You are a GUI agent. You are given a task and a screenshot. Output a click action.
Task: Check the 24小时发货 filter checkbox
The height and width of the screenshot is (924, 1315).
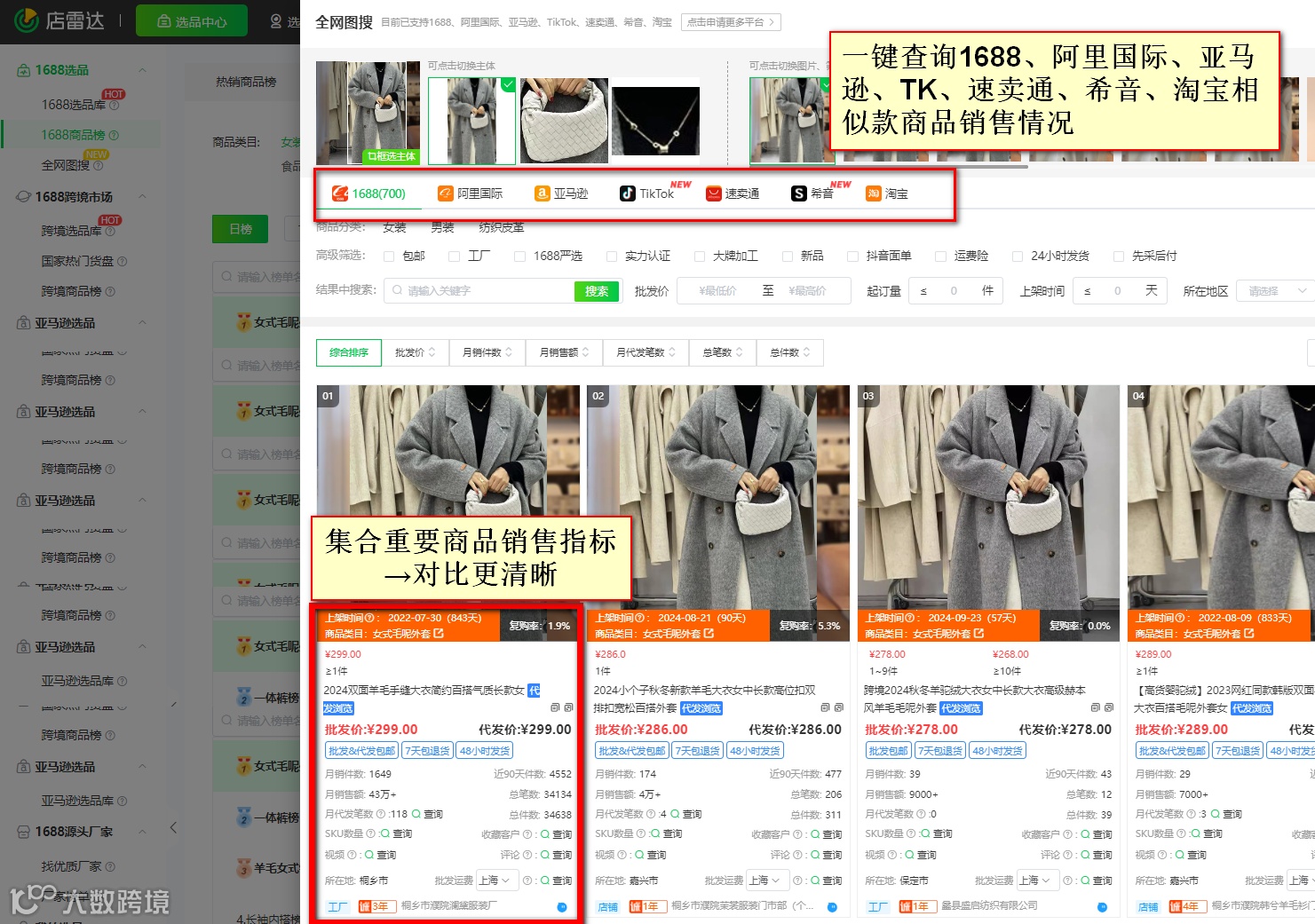(1018, 257)
